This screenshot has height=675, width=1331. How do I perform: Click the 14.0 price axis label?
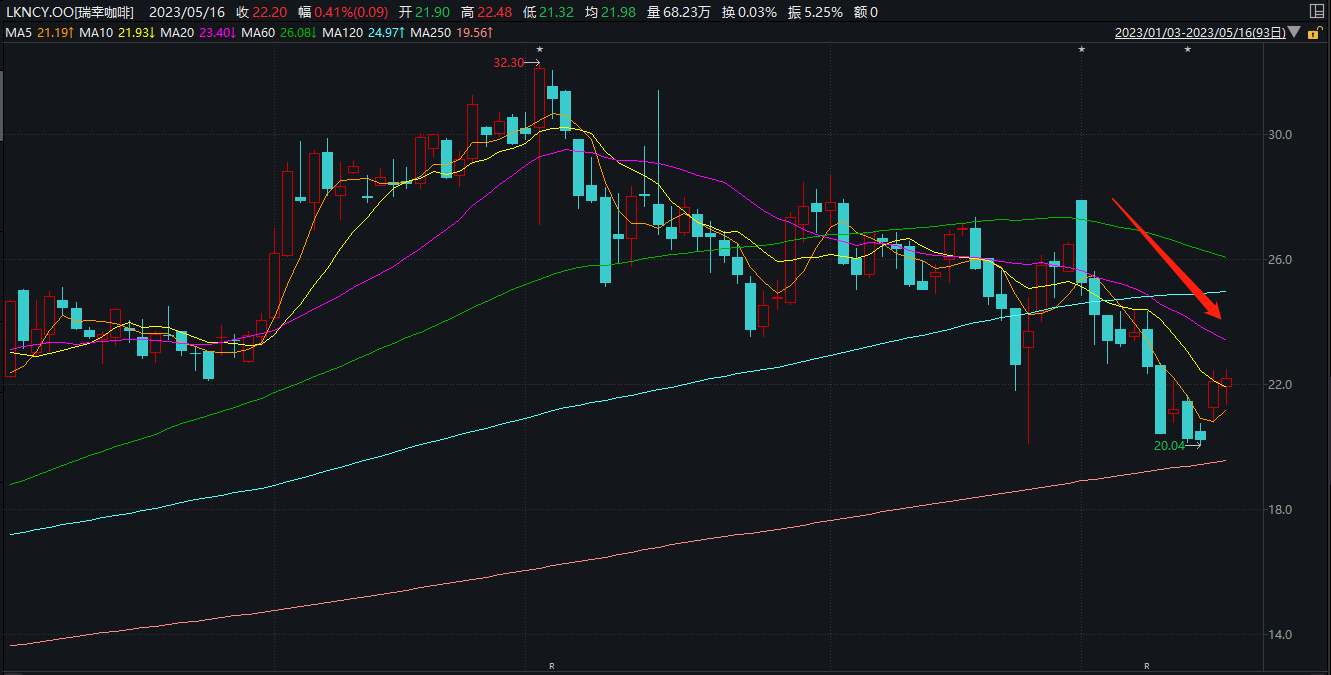click(x=1281, y=635)
